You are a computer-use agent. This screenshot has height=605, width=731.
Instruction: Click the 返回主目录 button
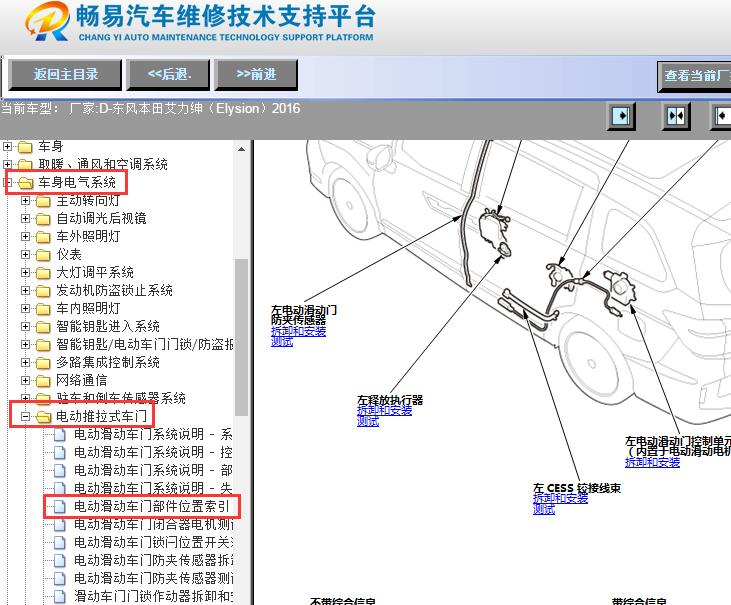coord(65,74)
